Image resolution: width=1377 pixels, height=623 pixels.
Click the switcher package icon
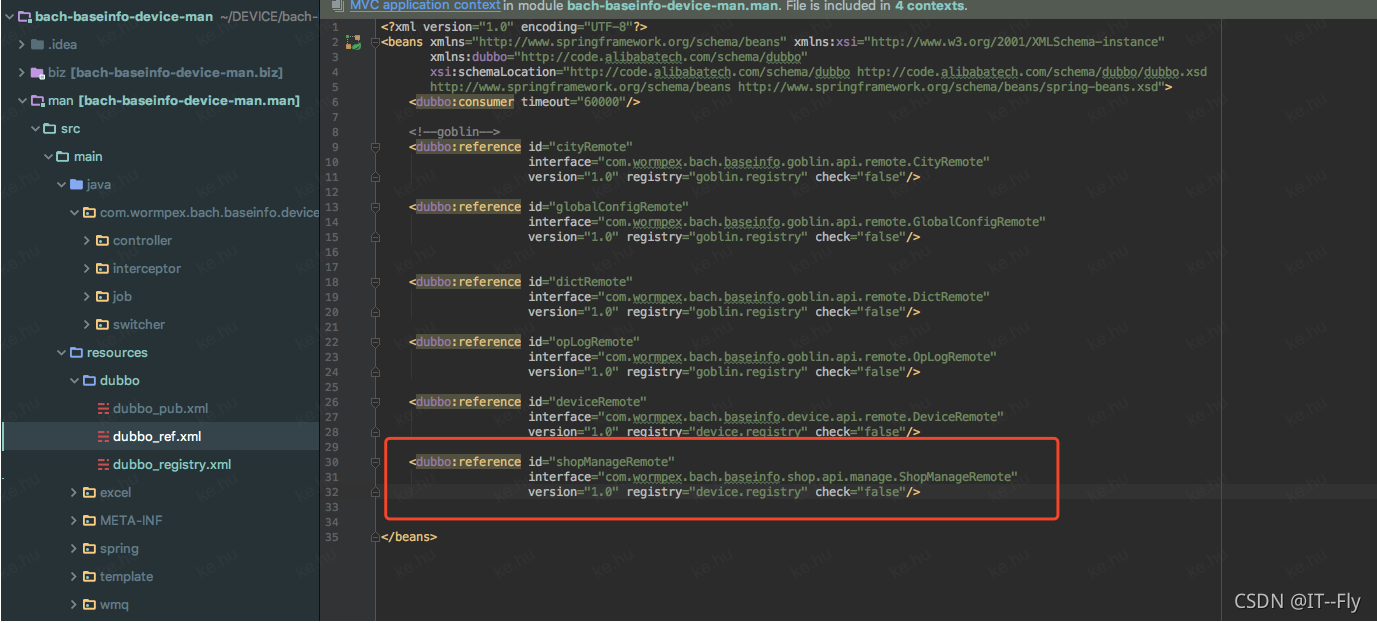102,325
